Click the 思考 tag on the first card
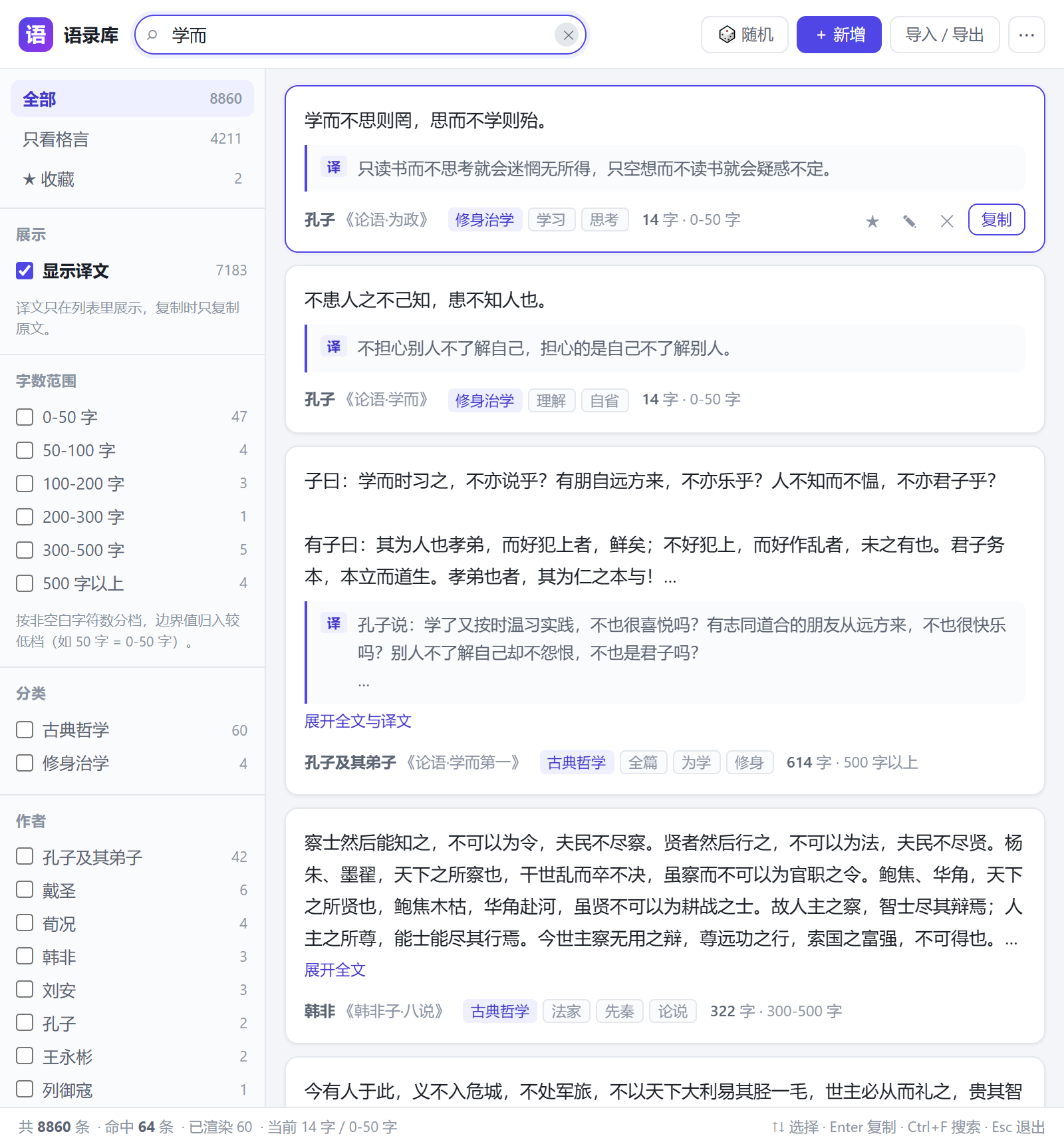 (604, 219)
